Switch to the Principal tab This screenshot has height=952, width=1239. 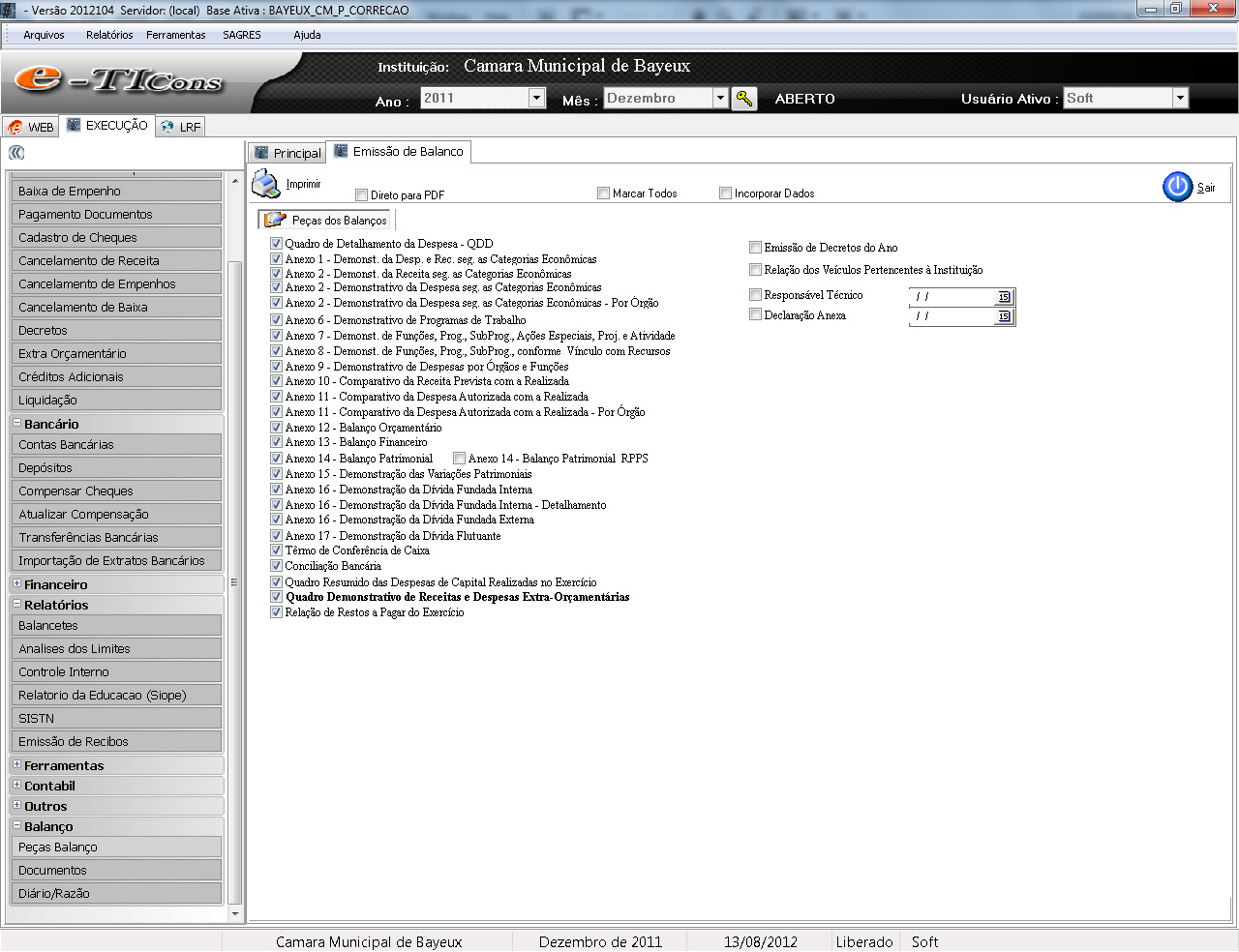(287, 153)
